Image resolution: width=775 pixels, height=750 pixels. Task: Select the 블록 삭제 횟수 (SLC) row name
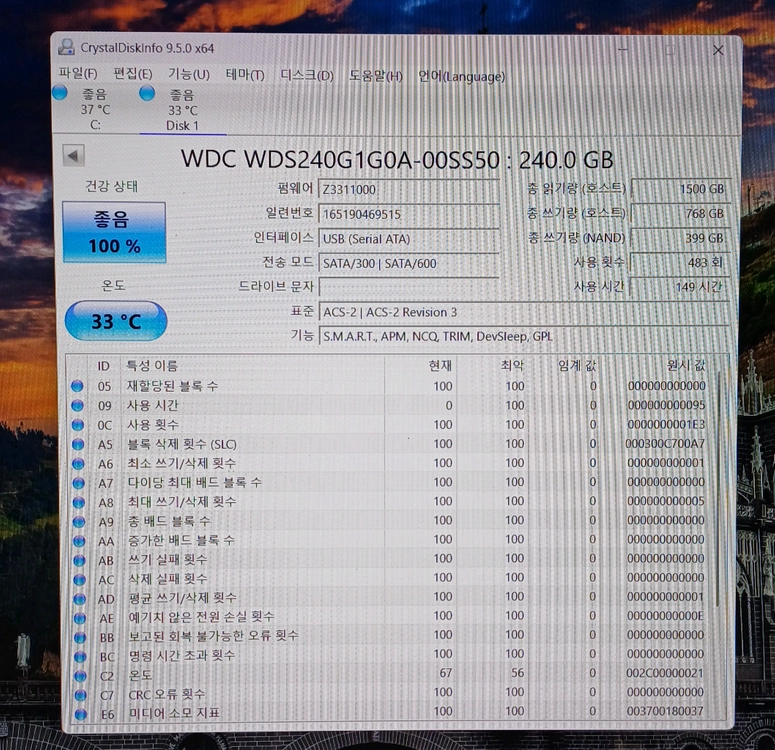click(182, 444)
